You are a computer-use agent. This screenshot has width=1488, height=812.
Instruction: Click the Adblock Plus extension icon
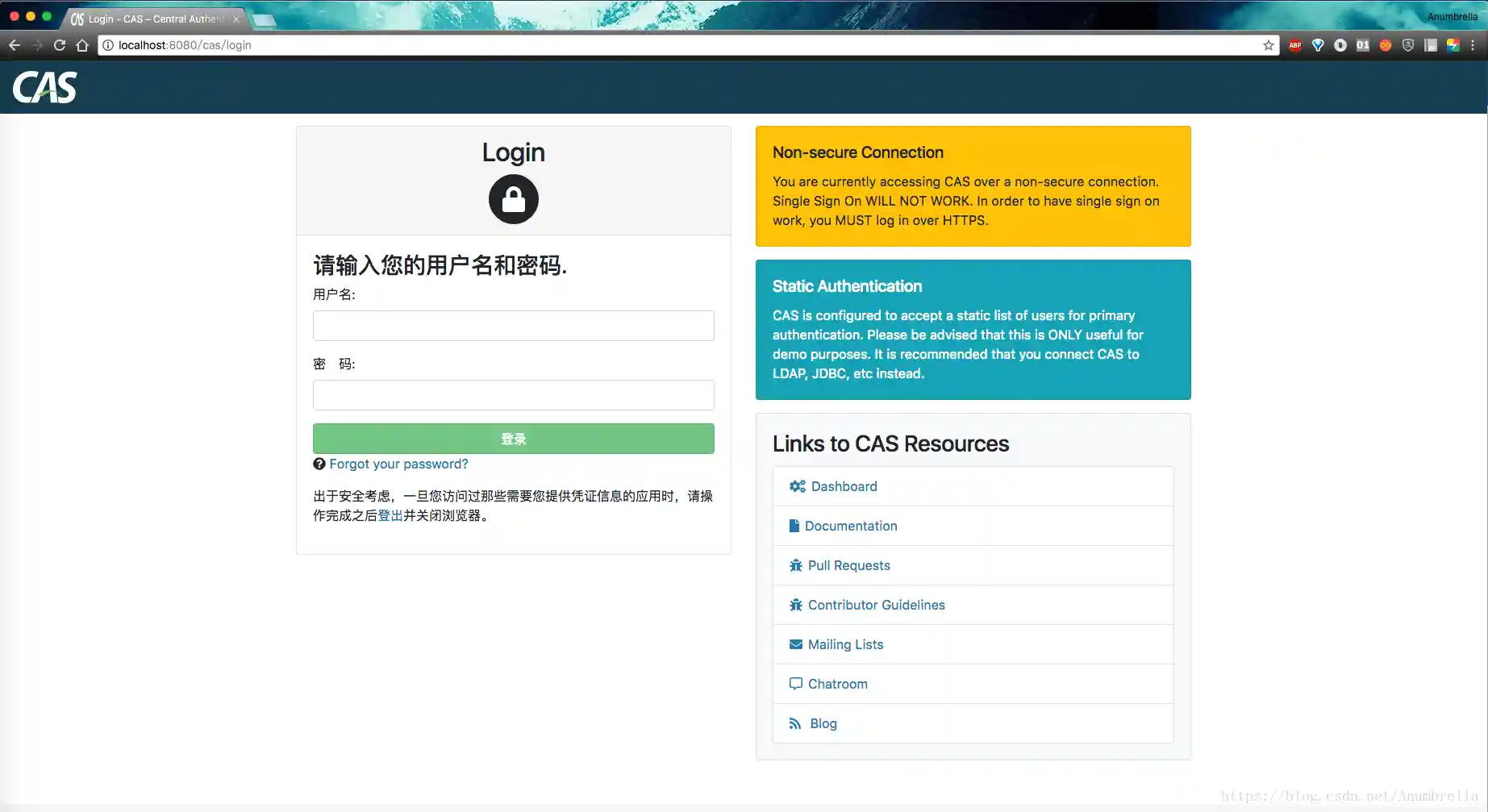pyautogui.click(x=1294, y=46)
